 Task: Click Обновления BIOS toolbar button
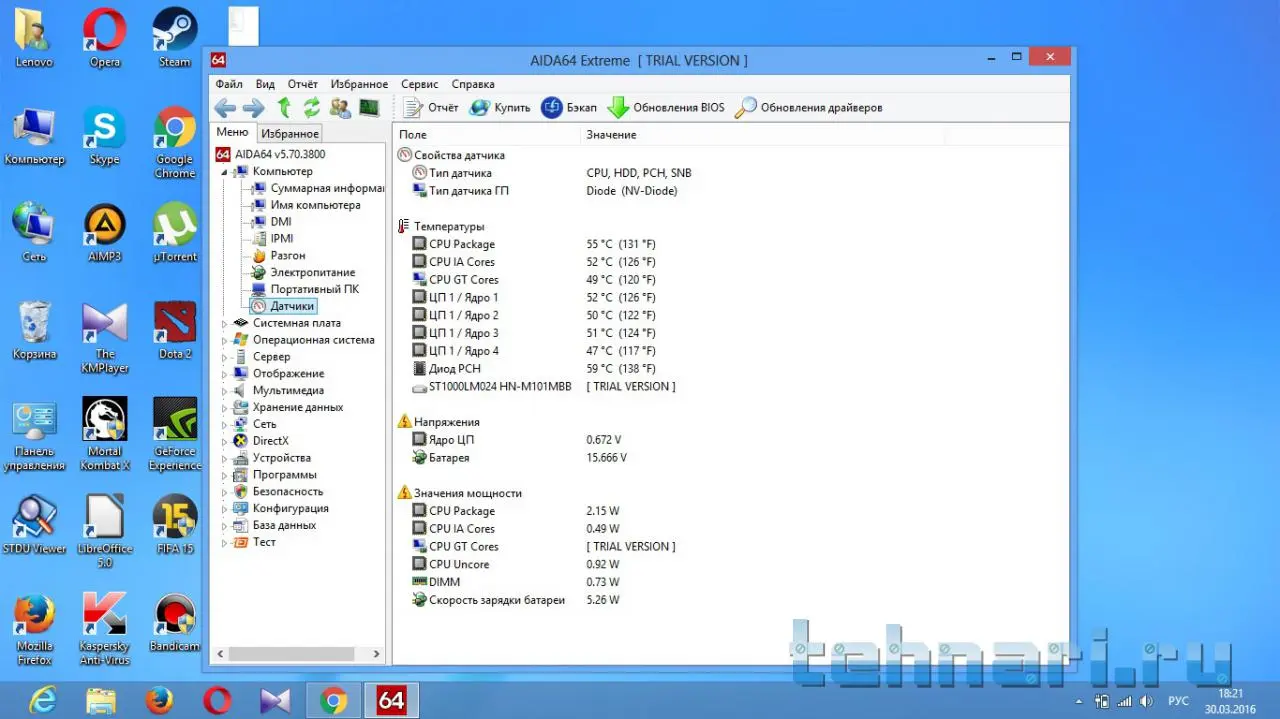[x=666, y=108]
